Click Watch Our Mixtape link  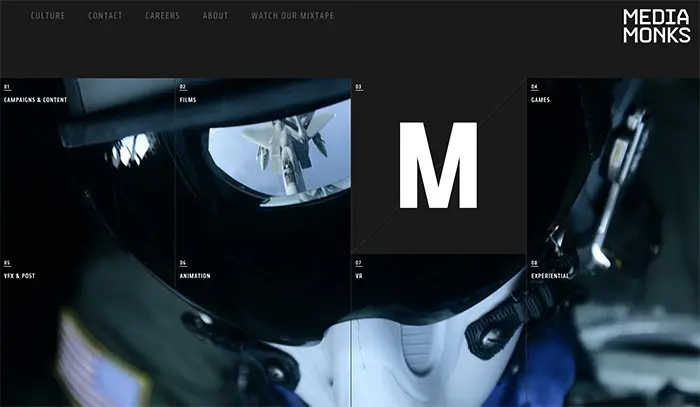292,16
